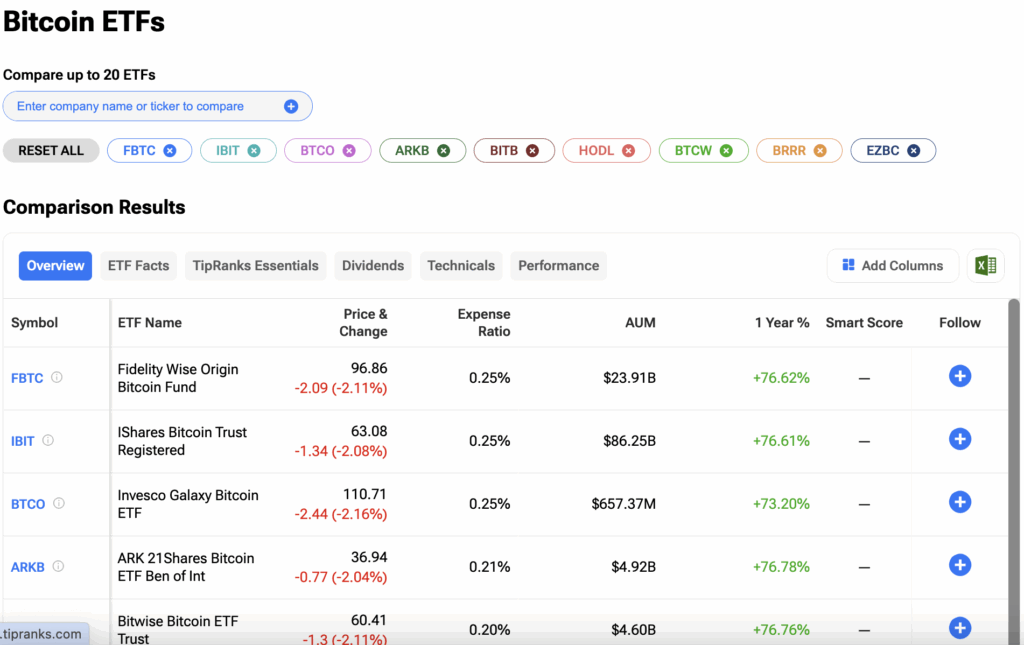The image size is (1024, 645).
Task: Open info icon next to FBTC symbol
Action: click(x=57, y=377)
